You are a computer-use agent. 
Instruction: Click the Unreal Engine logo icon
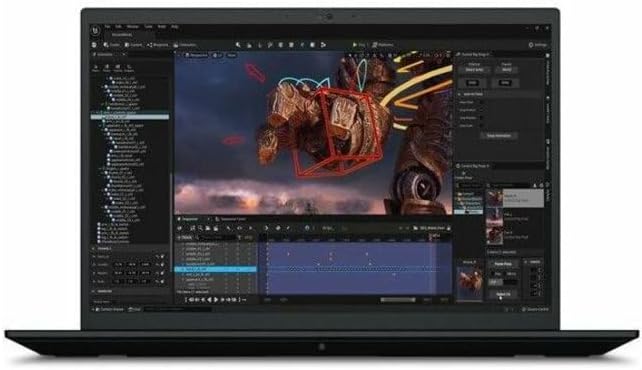coord(95,31)
